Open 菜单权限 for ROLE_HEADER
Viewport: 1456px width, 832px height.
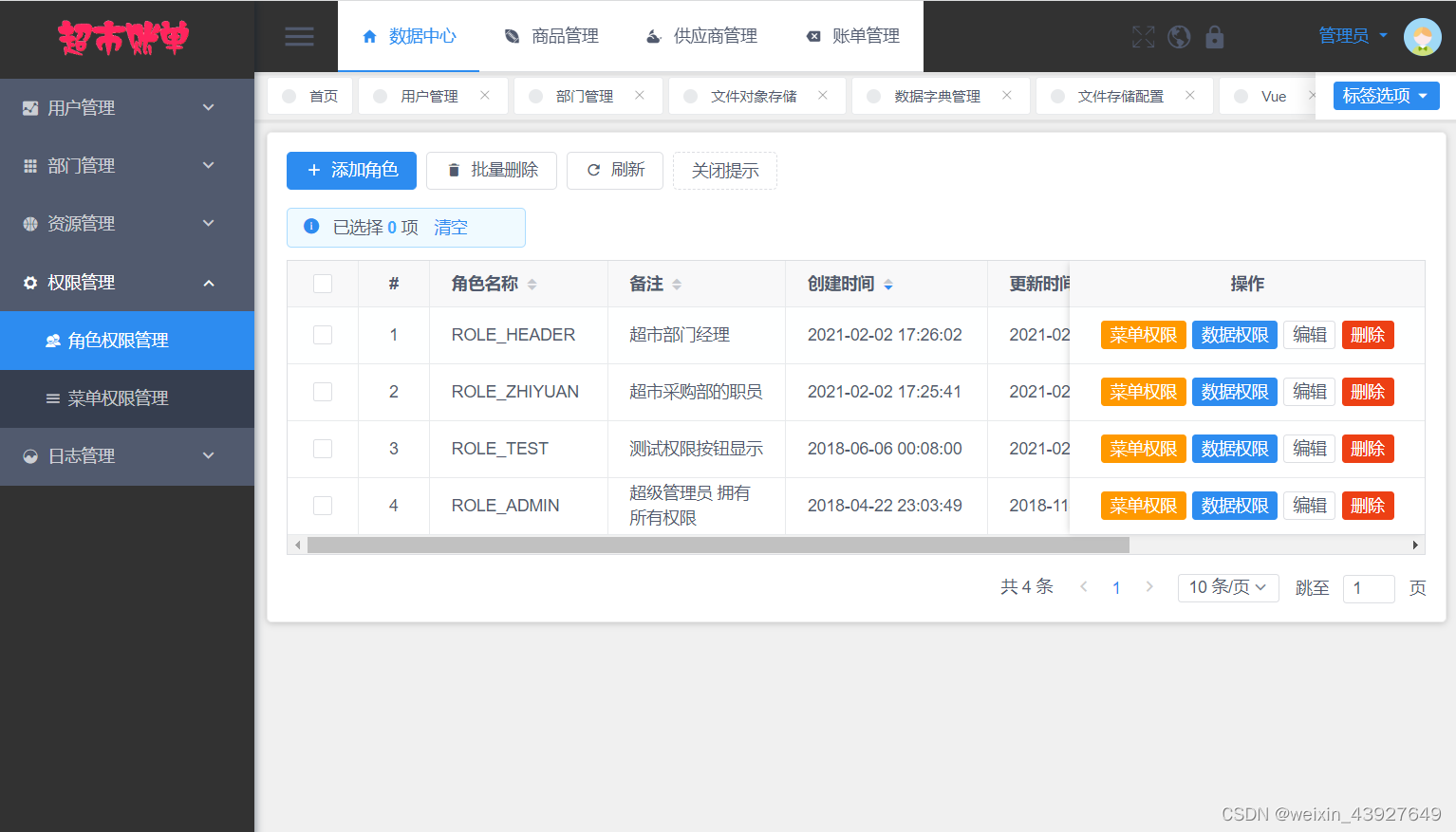click(x=1143, y=335)
